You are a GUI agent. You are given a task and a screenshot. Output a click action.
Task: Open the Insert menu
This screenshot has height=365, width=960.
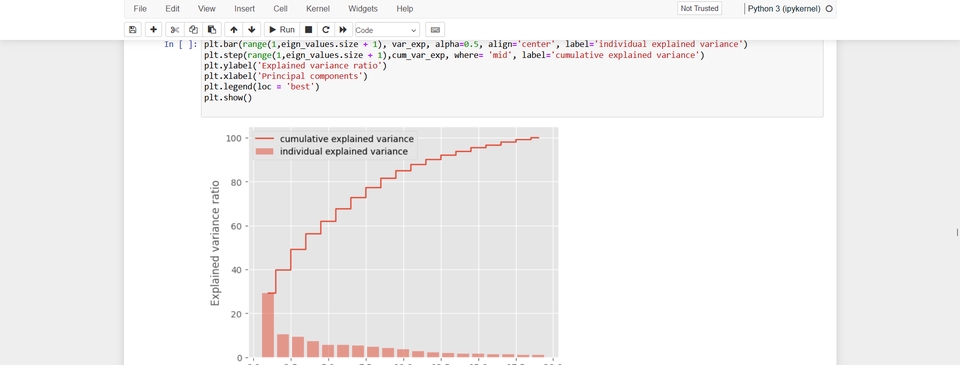point(245,9)
